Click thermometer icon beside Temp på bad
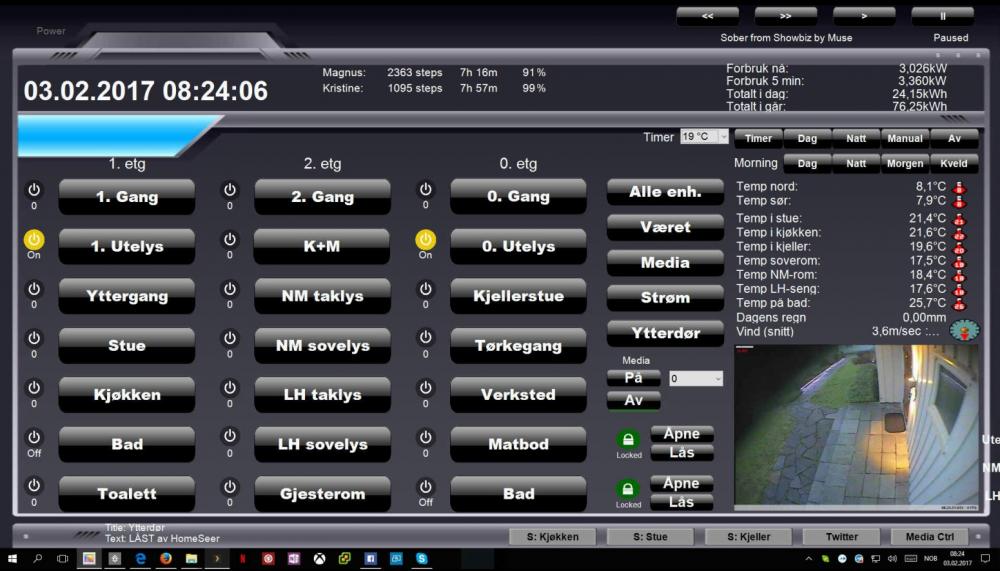1000x571 pixels. pyautogui.click(x=959, y=304)
